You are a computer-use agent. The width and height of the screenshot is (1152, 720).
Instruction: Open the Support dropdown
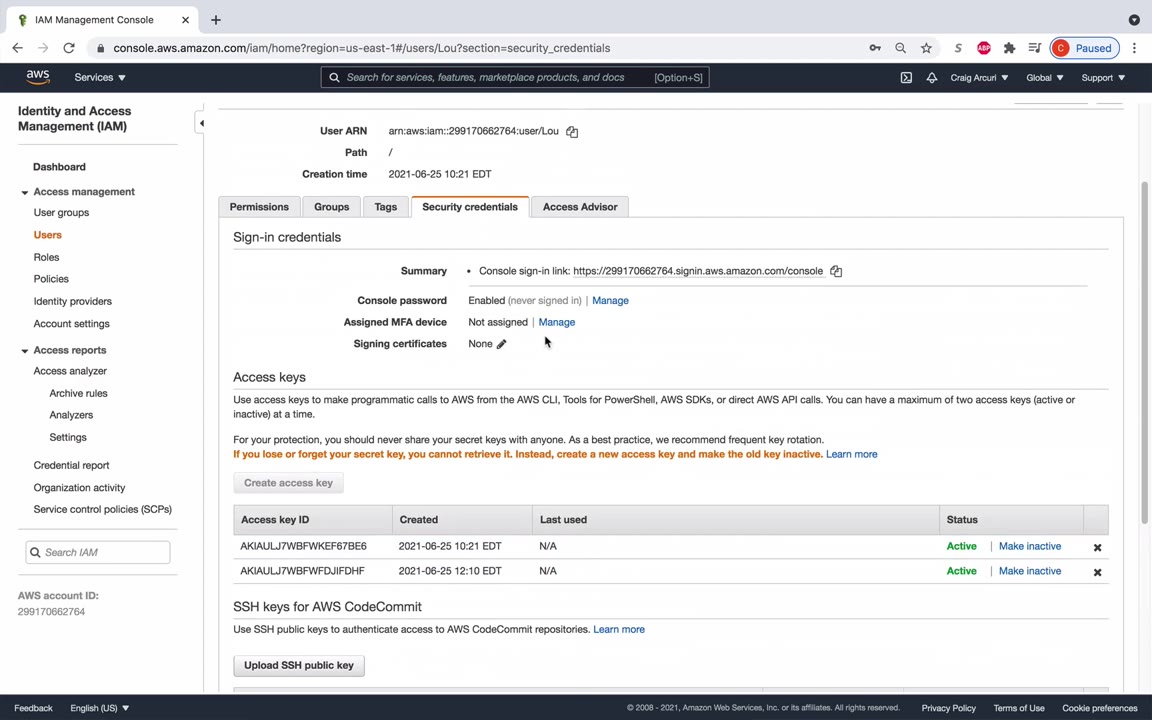1103,77
